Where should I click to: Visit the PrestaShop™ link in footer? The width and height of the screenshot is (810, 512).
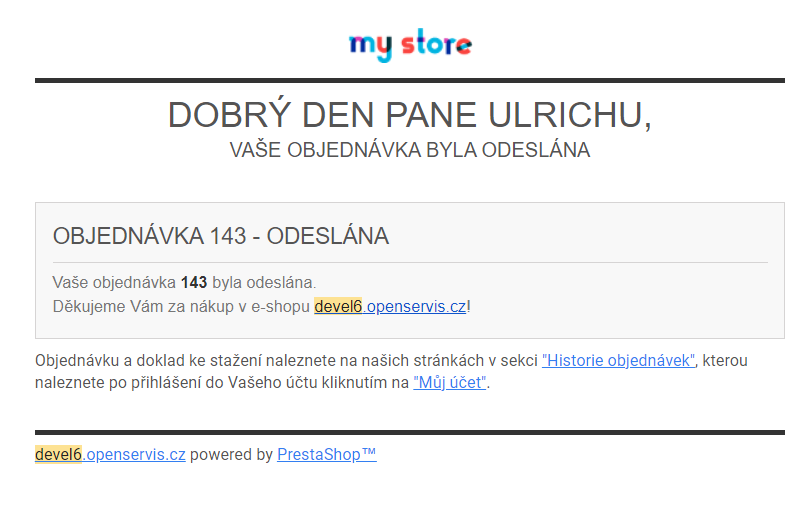326,454
